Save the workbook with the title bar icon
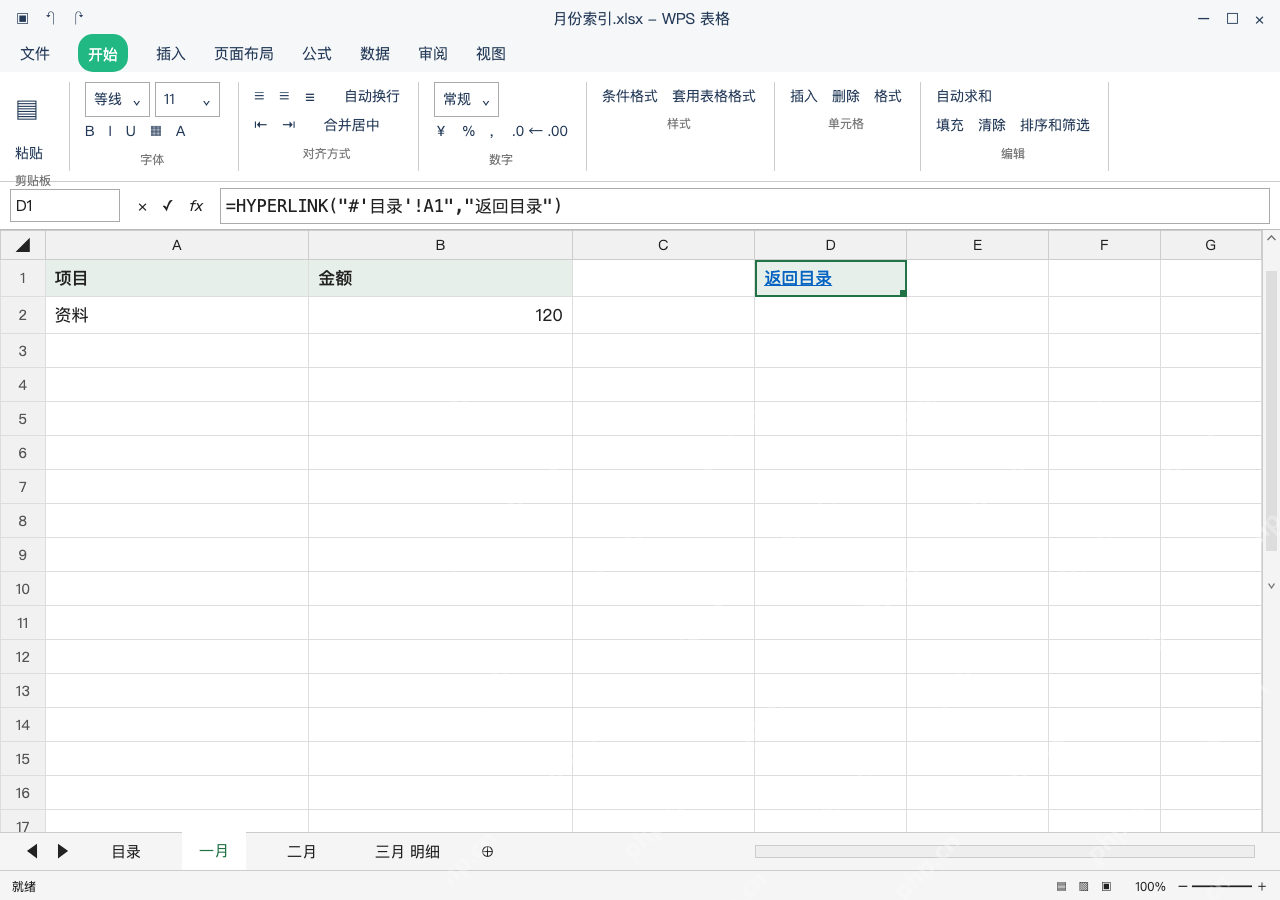 coord(22,18)
